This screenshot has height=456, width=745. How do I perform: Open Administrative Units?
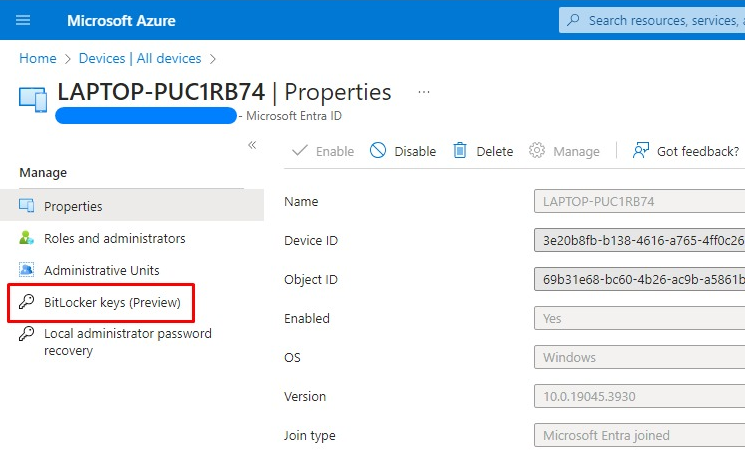point(102,270)
